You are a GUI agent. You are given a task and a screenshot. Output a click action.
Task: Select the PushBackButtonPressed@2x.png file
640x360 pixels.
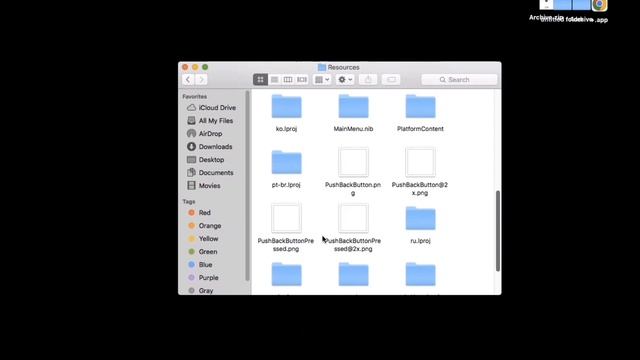pos(353,218)
